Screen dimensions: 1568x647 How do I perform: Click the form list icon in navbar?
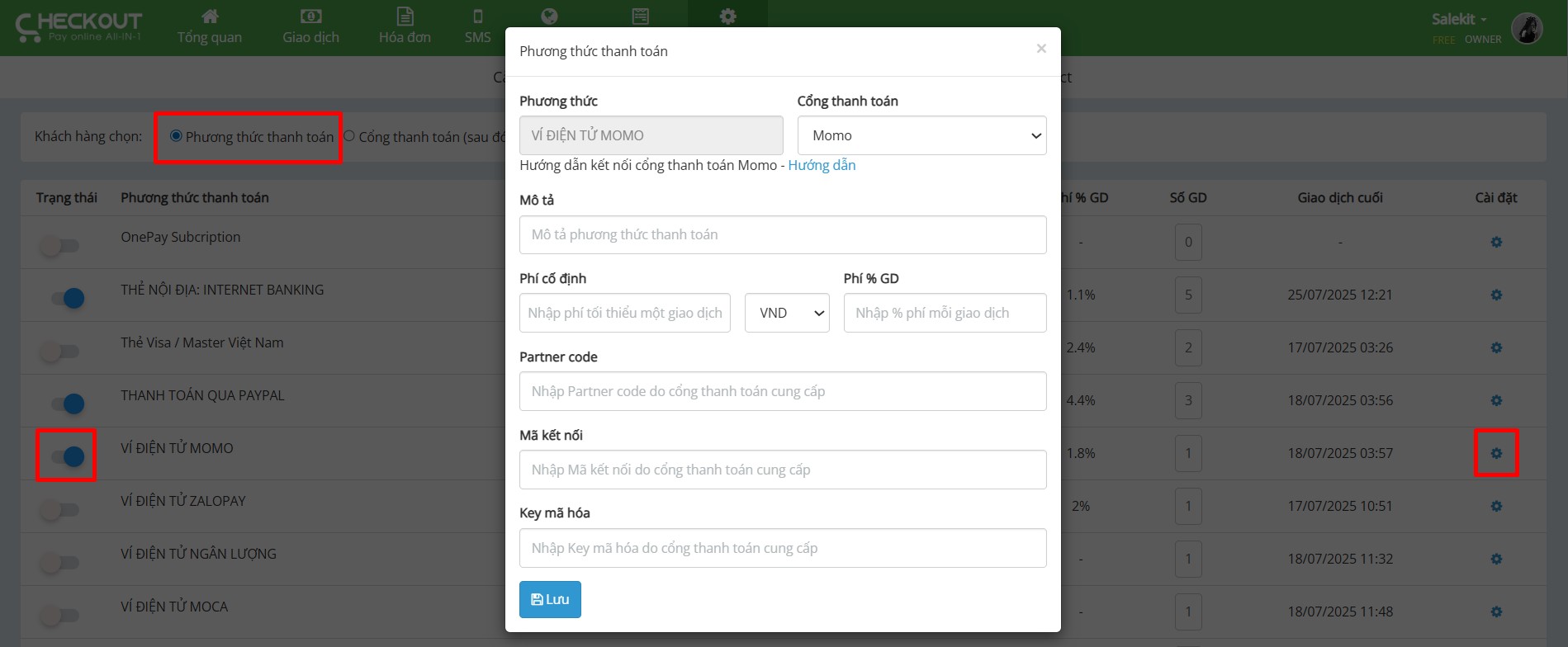point(640,17)
